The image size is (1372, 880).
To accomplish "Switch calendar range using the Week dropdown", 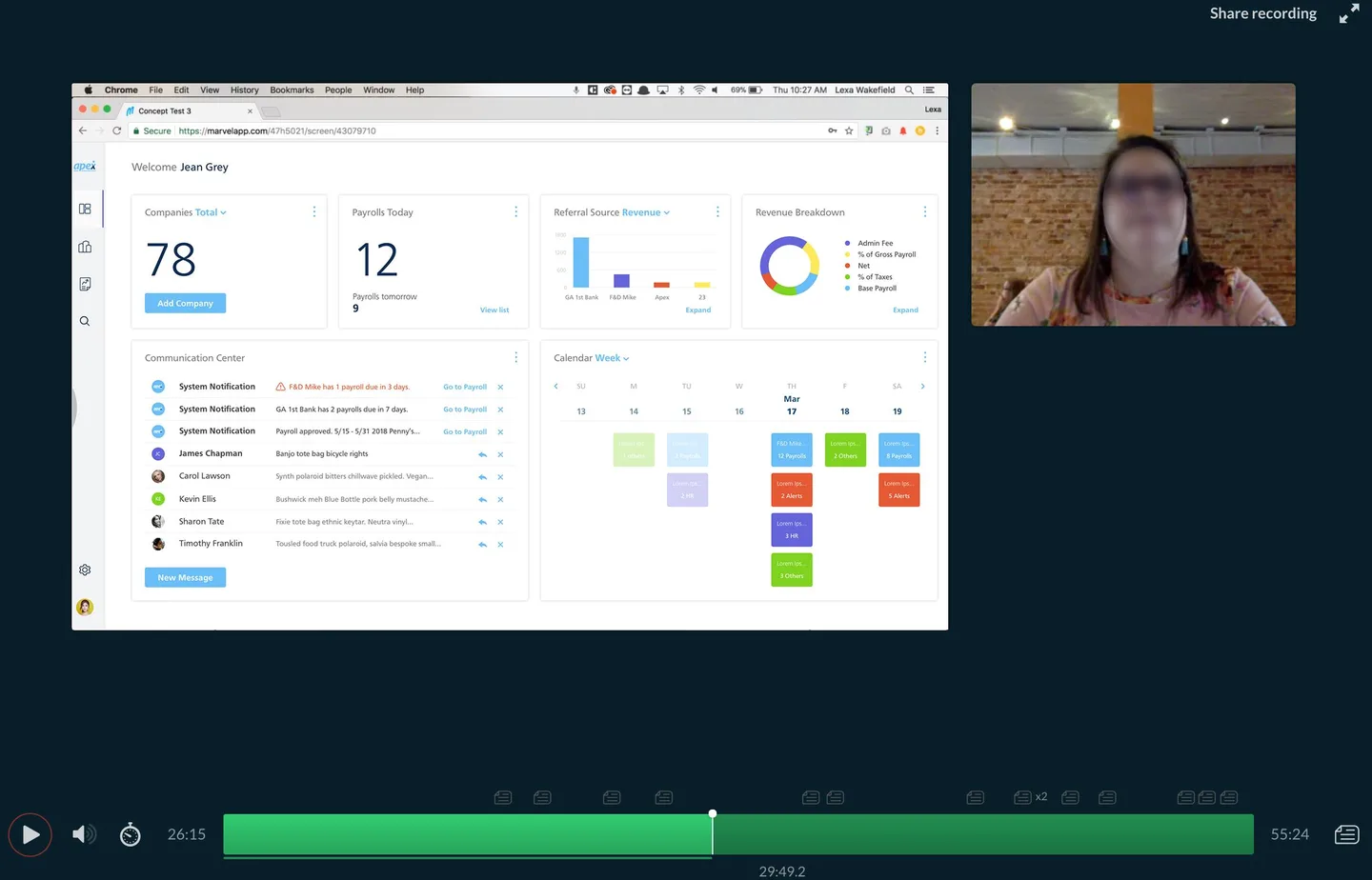I will [x=608, y=357].
